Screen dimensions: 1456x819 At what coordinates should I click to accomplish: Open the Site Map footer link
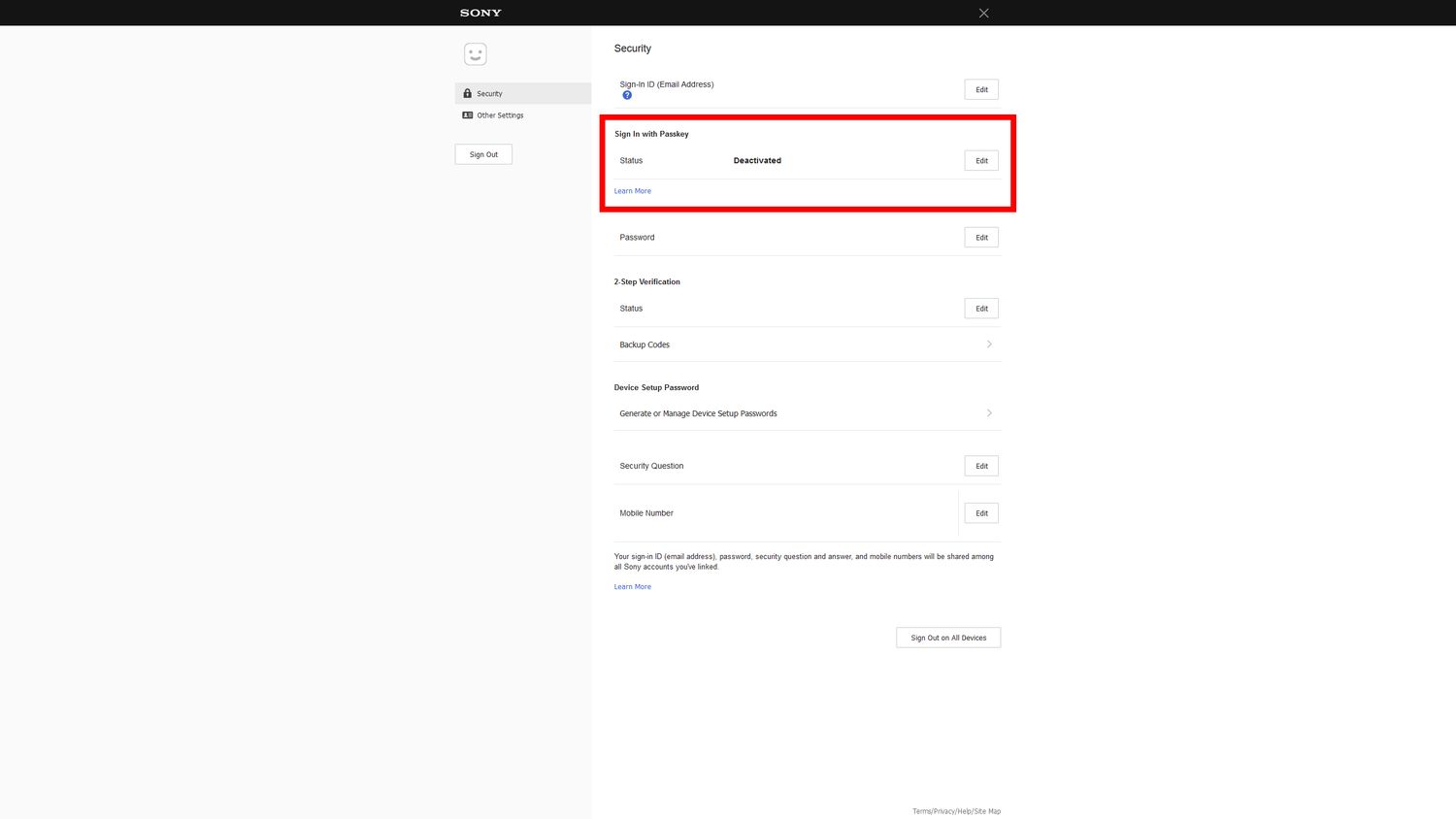(987, 811)
